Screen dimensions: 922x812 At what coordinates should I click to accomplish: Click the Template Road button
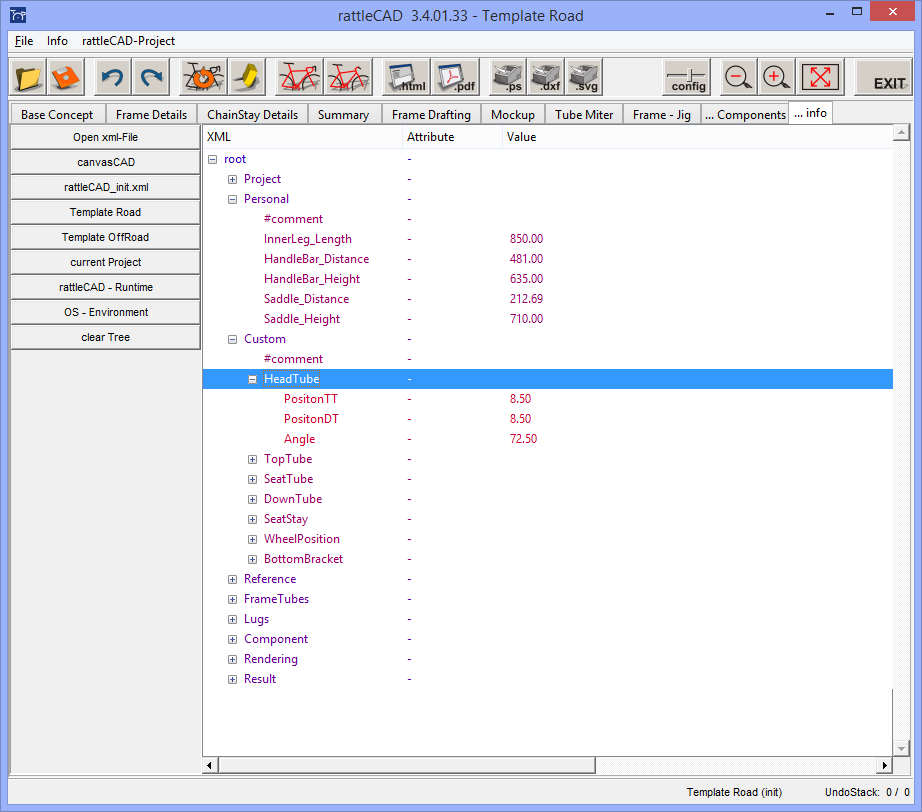tap(105, 212)
